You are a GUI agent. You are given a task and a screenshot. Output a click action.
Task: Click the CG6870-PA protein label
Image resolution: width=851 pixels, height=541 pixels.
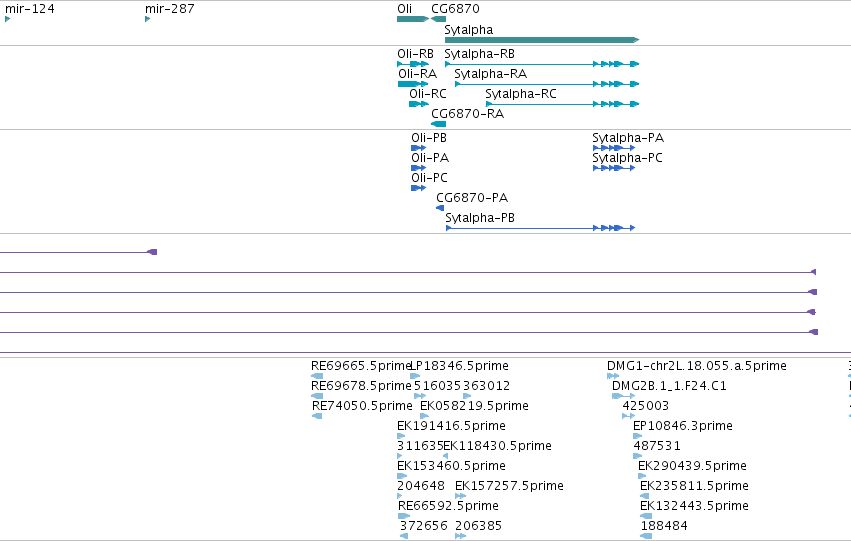coord(472,198)
